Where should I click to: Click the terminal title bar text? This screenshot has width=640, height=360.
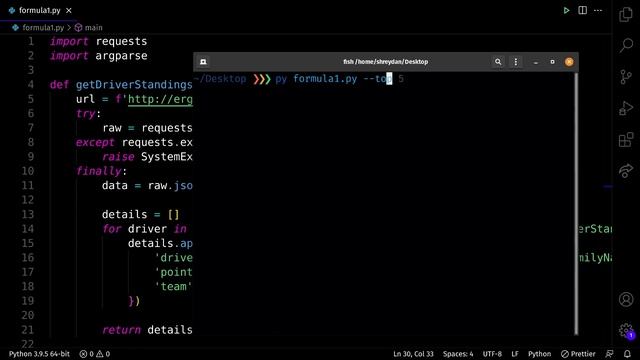pos(386,62)
